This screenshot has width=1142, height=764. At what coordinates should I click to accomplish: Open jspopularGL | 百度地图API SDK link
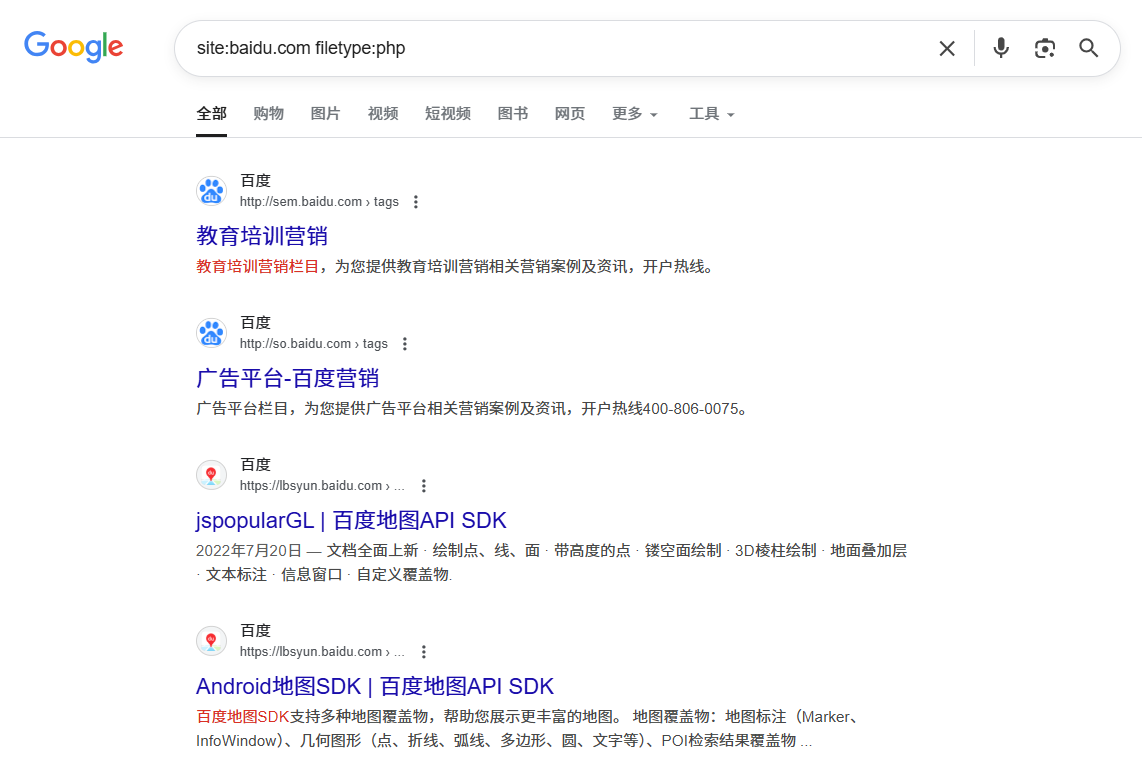[351, 520]
